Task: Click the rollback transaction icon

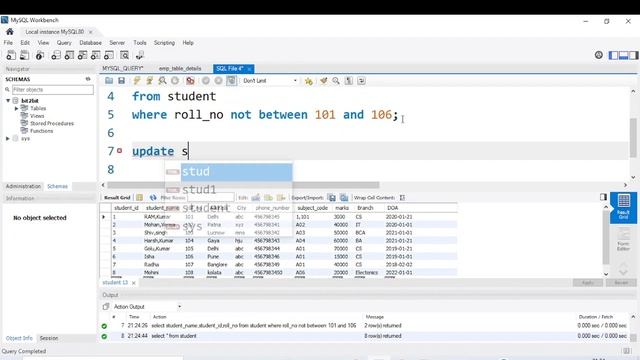Action: pyautogui.click(x=218, y=81)
